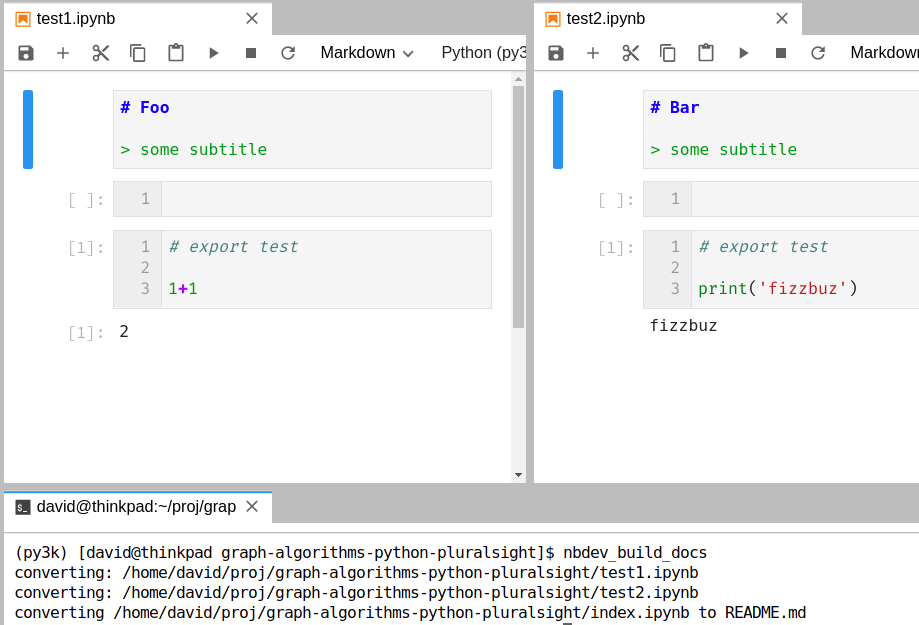The image size is (919, 625).
Task: Save the test2.ipynb notebook
Action: click(x=555, y=53)
